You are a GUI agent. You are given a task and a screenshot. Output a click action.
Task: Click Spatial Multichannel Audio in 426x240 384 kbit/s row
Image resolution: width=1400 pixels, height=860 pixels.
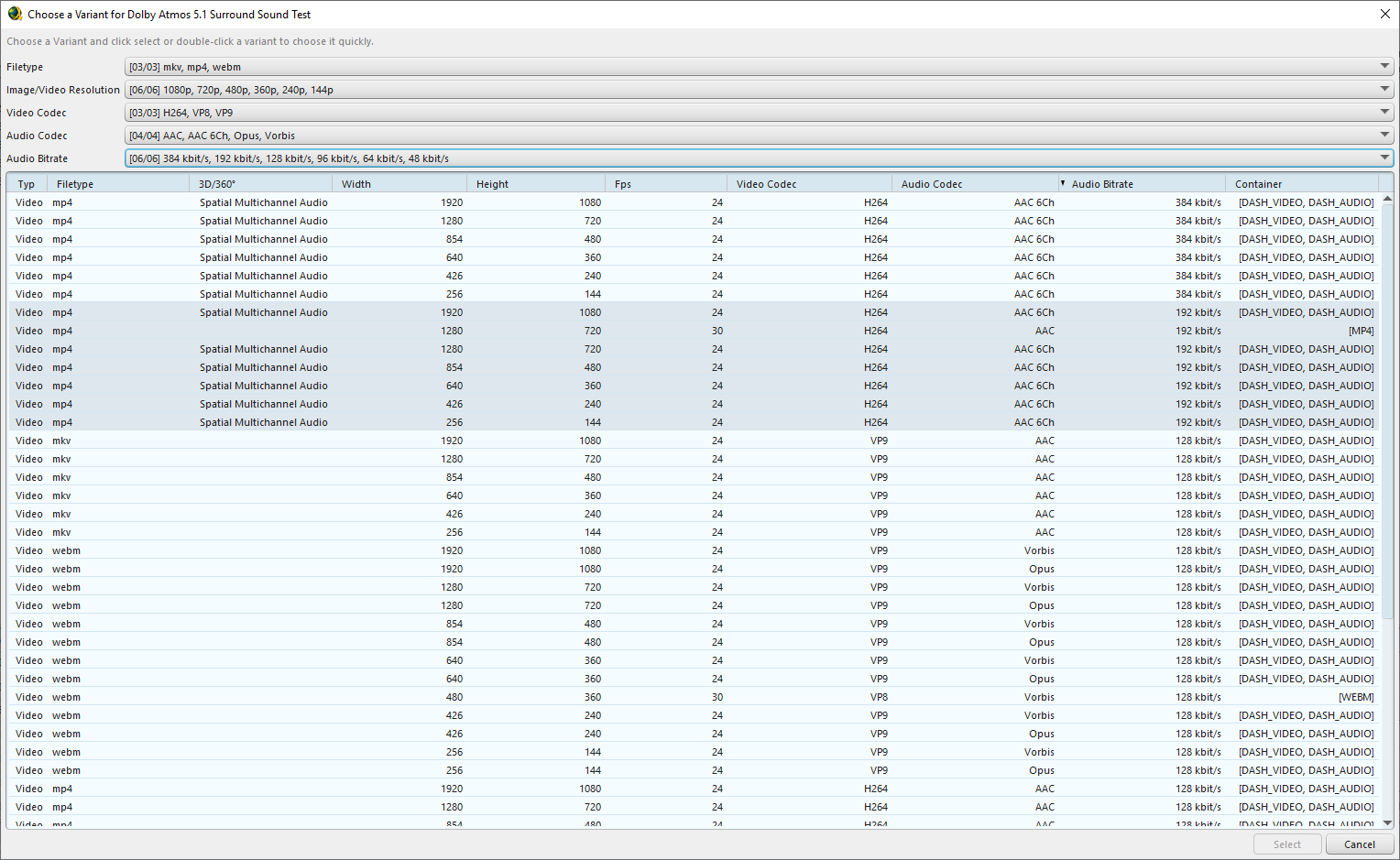tap(264, 276)
